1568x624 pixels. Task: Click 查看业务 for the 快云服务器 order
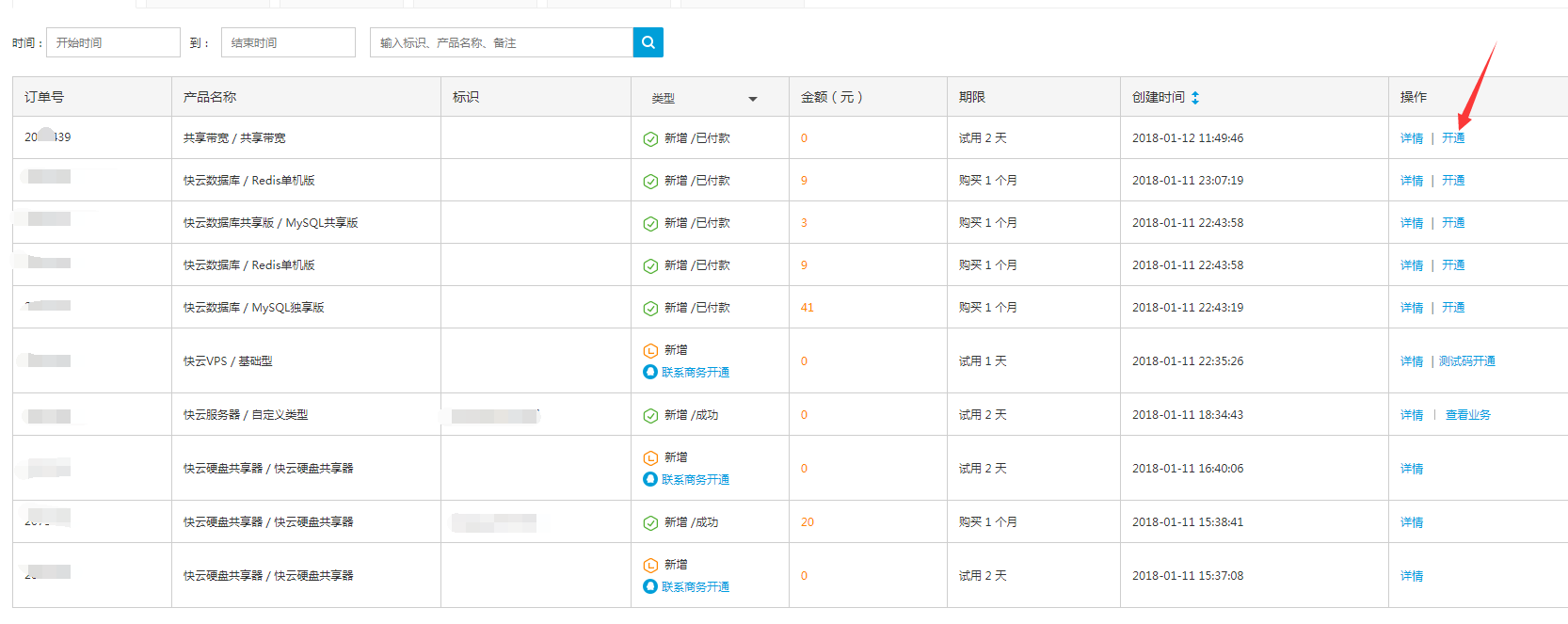tap(1467, 415)
